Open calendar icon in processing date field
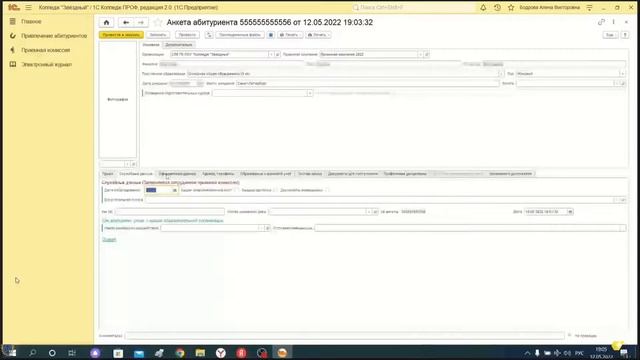 pos(174,190)
